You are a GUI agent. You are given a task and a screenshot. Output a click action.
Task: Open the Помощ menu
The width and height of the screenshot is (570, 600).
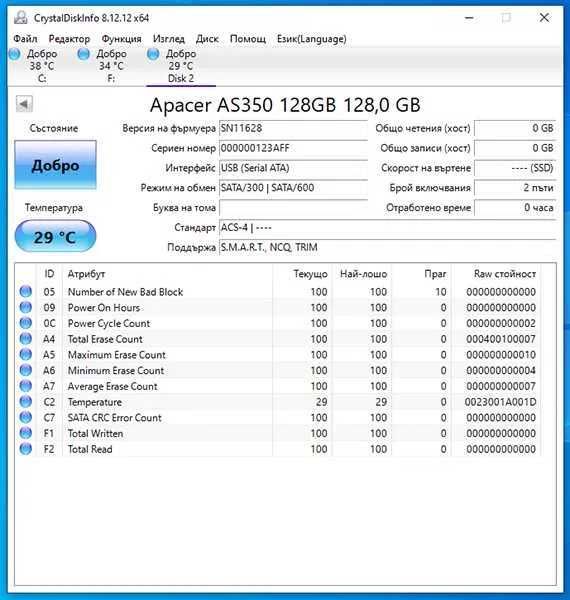tap(248, 39)
